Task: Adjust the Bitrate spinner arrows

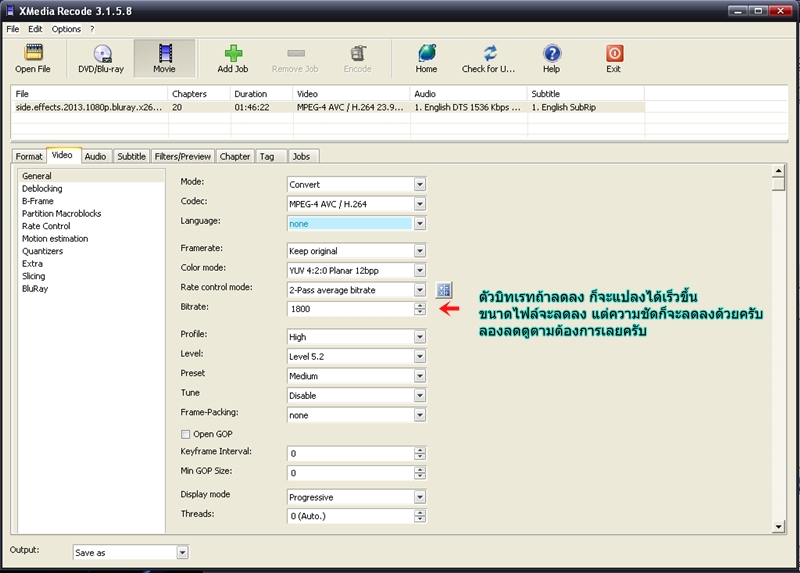Action: tap(420, 309)
